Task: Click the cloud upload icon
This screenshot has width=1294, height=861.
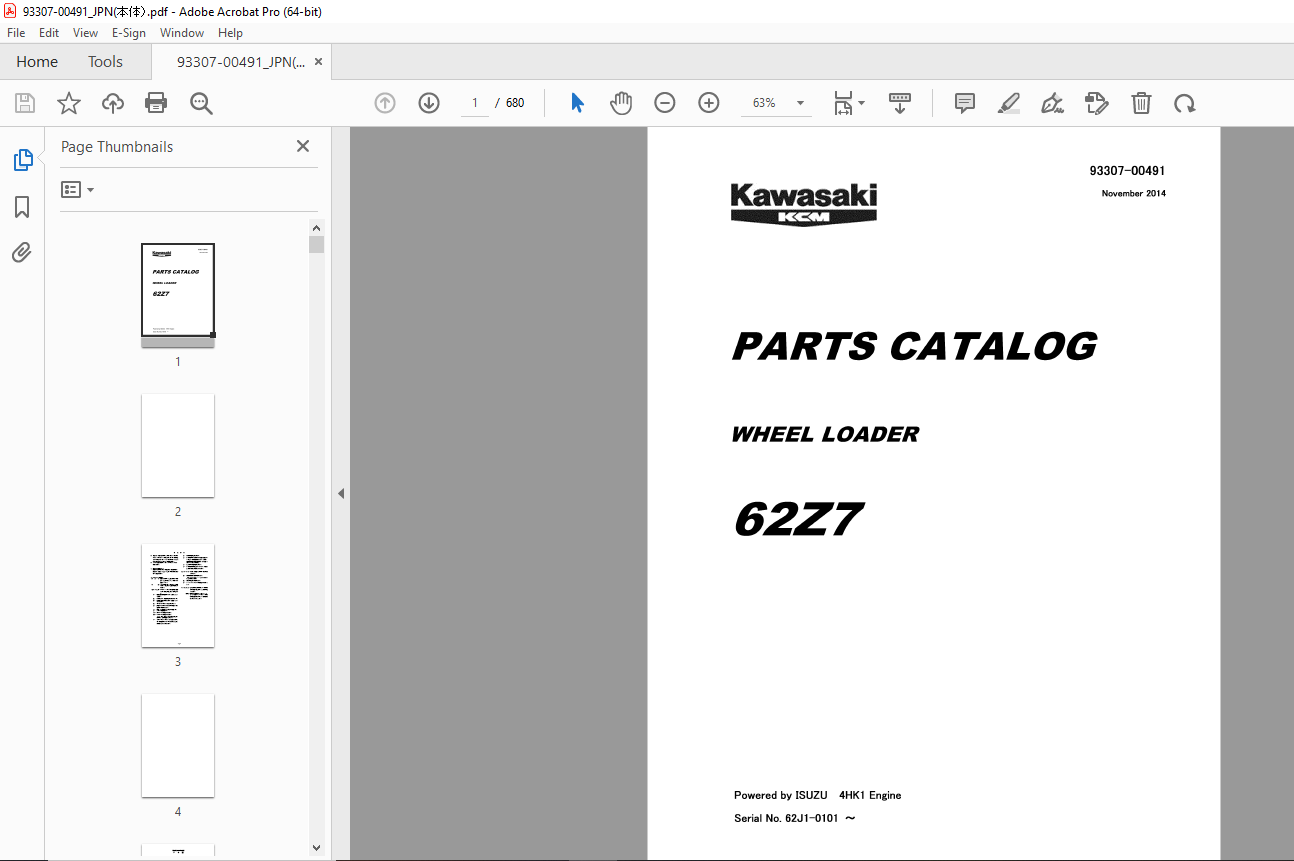Action: 113,103
